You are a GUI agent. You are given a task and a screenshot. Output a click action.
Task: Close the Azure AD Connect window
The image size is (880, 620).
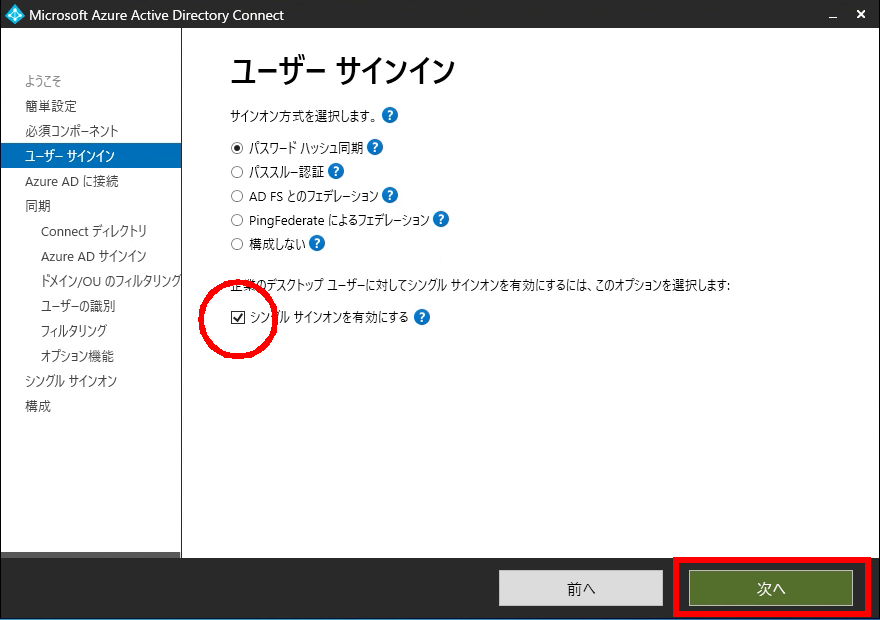pos(861,15)
